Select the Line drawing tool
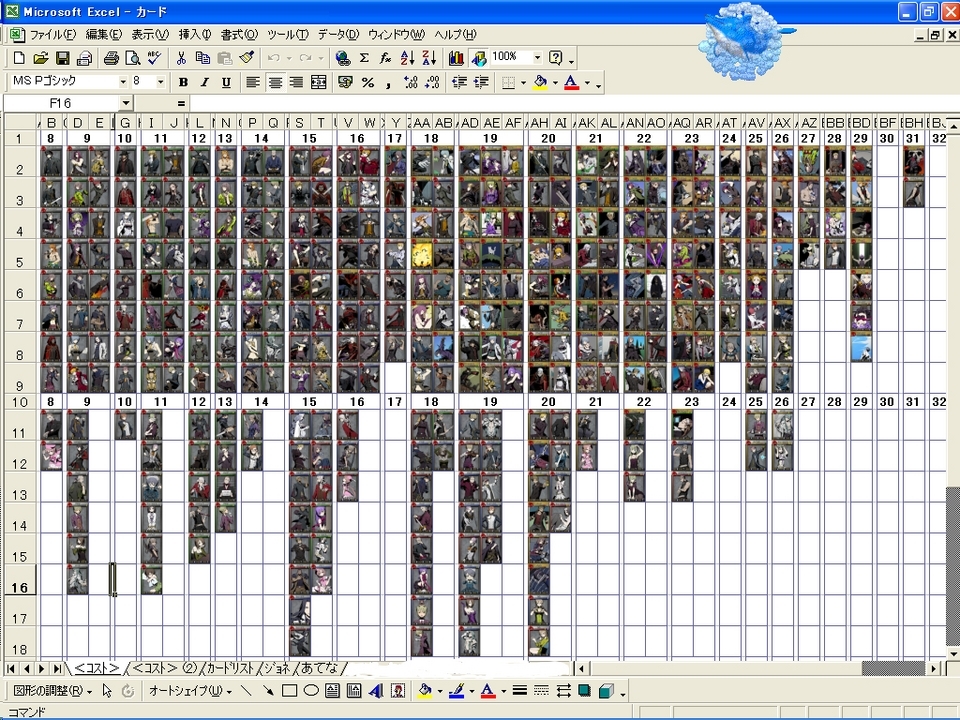The height and width of the screenshot is (720, 960). pos(246,691)
